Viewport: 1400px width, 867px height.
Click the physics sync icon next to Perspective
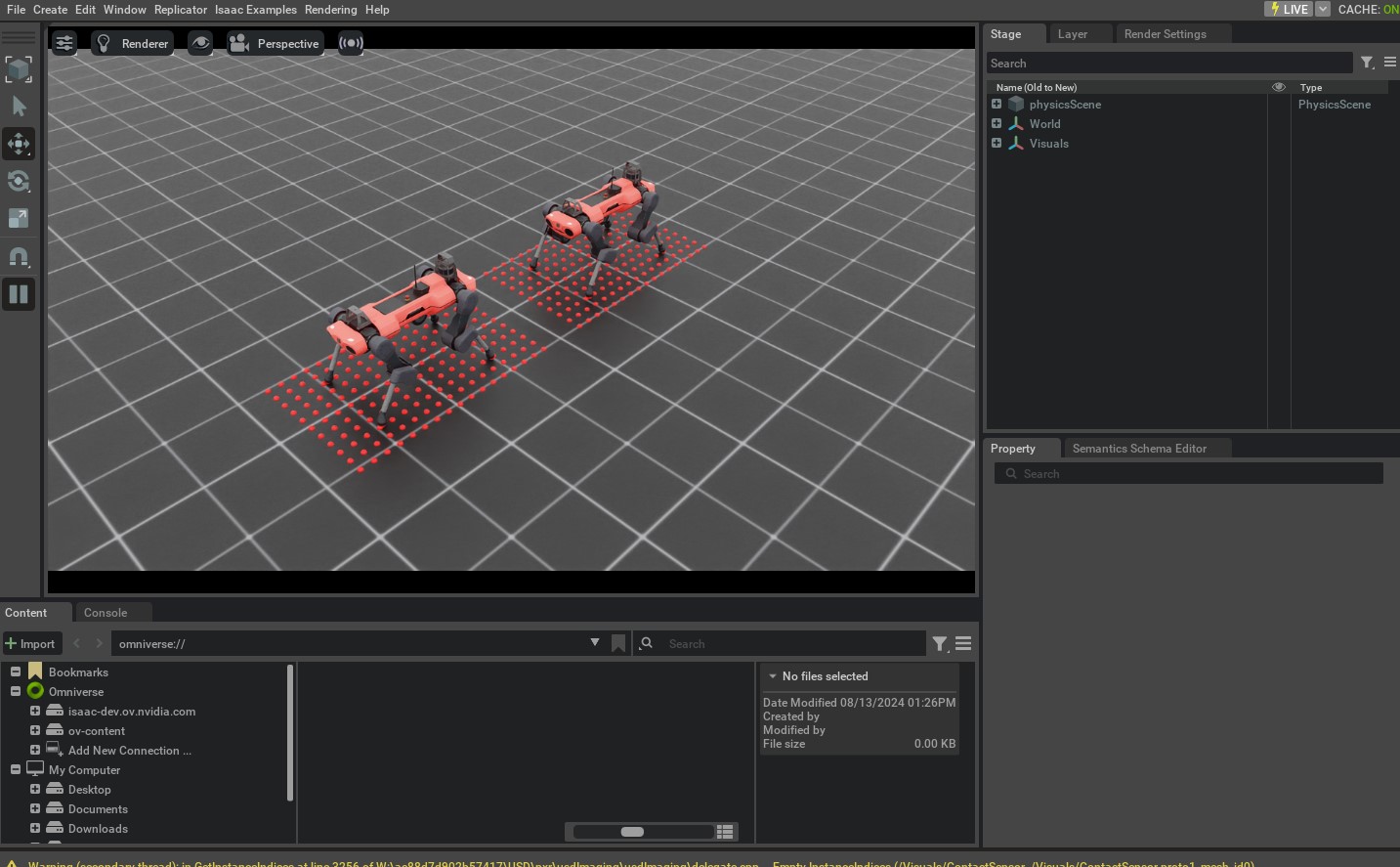pyautogui.click(x=351, y=42)
